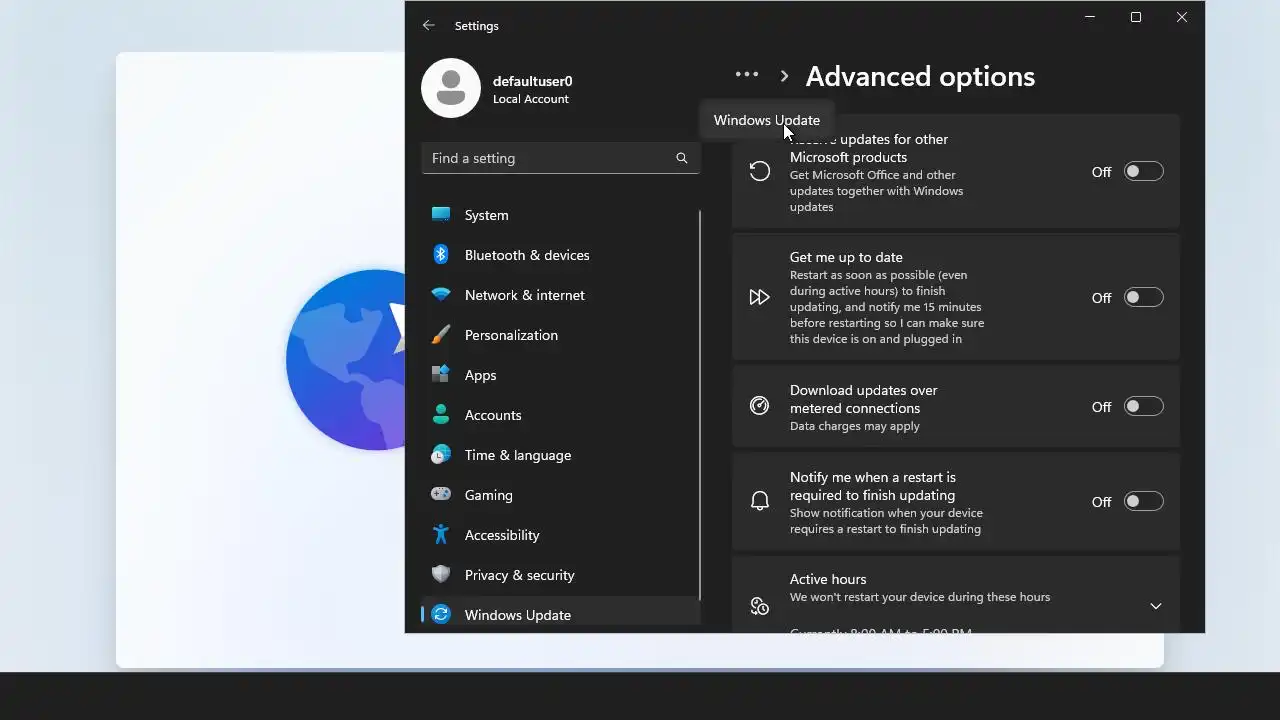
Task: Select Time & language category
Action: point(561,455)
